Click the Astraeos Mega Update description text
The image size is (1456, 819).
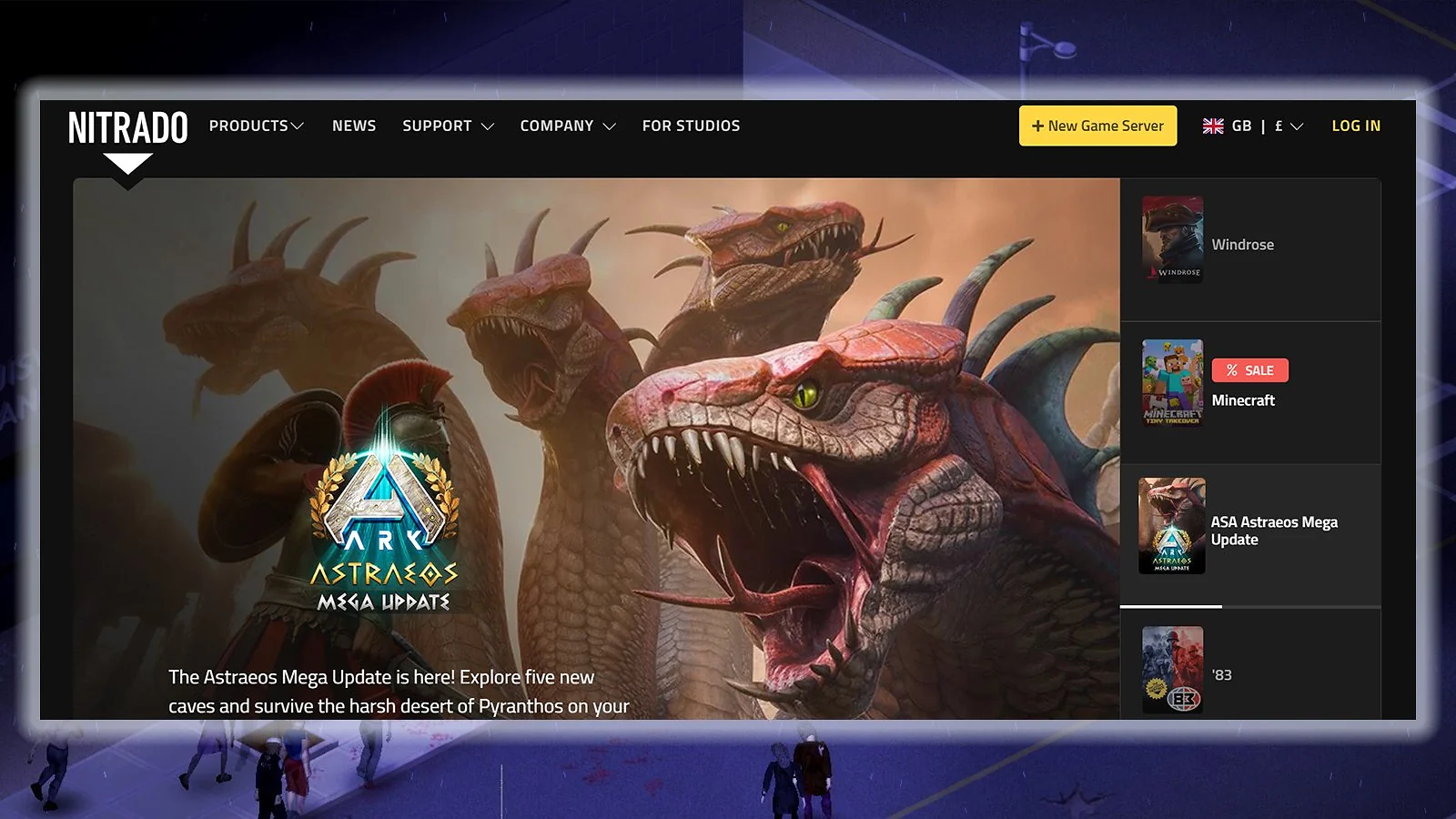(x=399, y=692)
